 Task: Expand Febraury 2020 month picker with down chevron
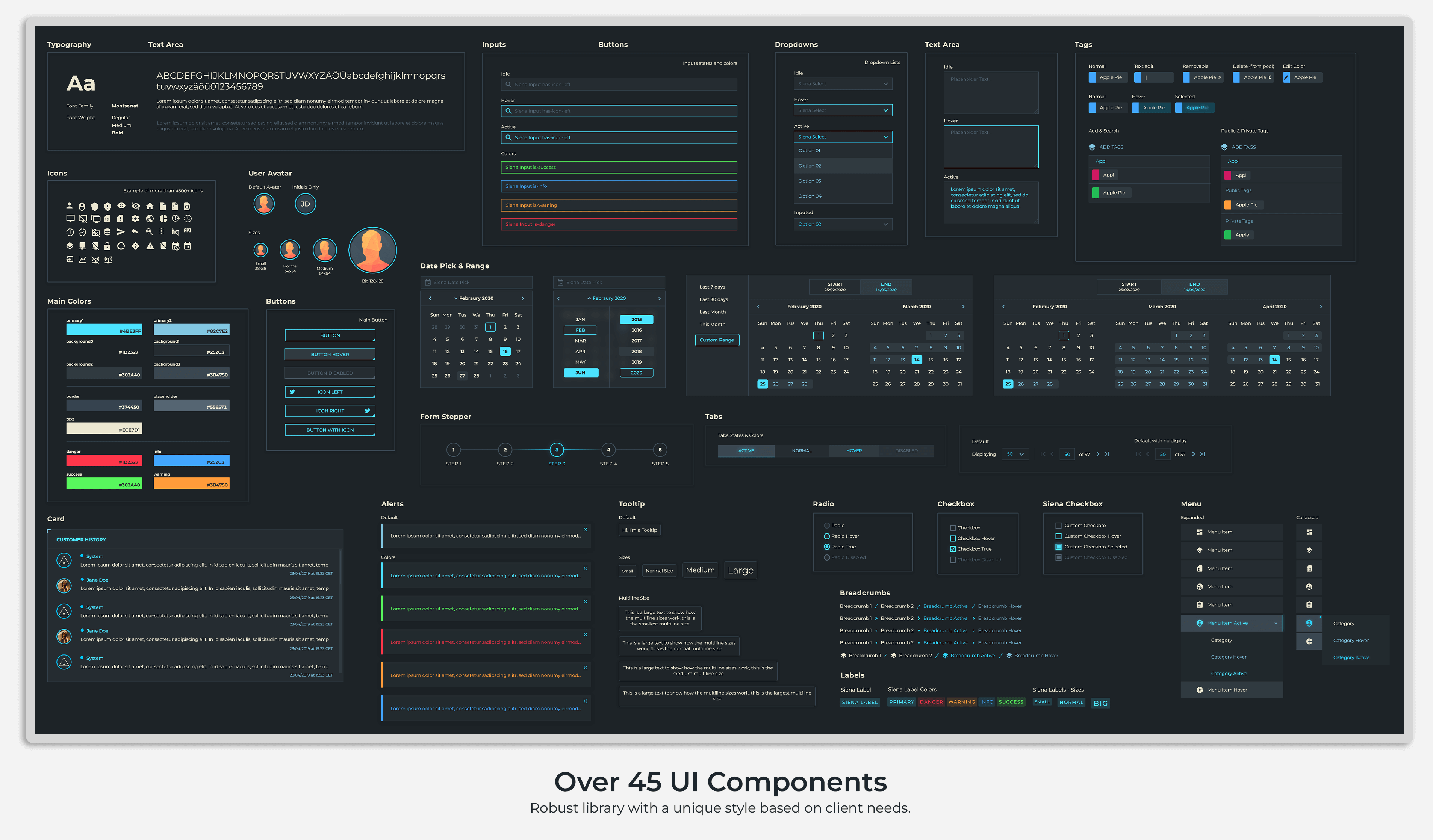[x=455, y=298]
